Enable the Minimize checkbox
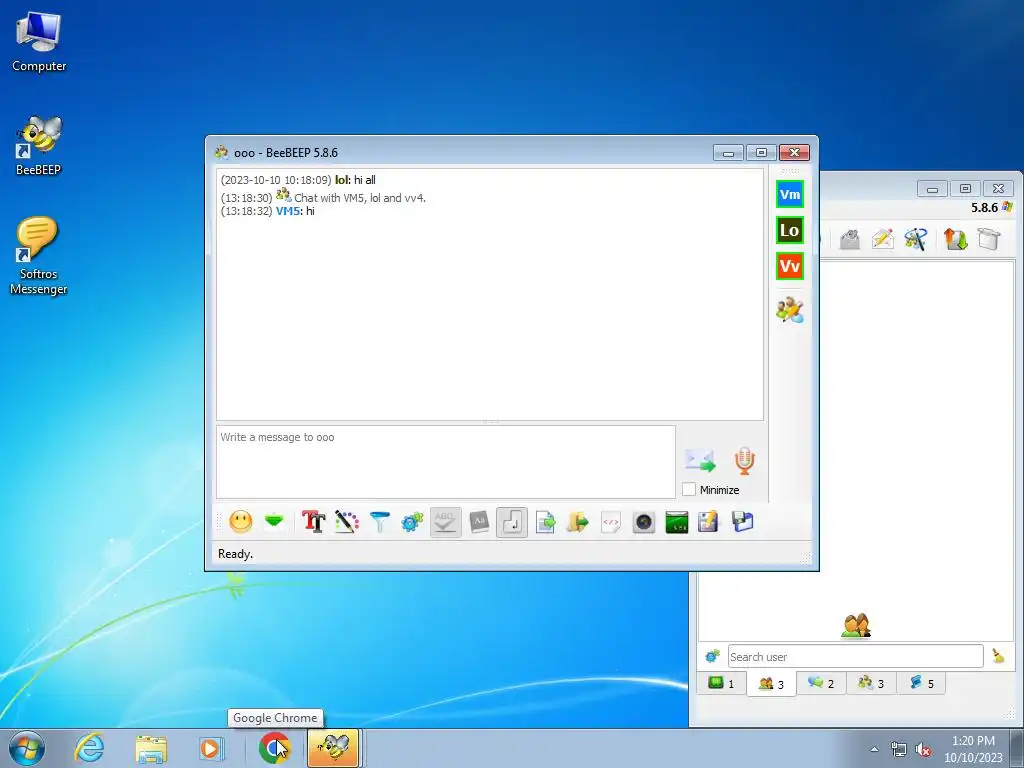The height and width of the screenshot is (768, 1024). pyautogui.click(x=689, y=489)
